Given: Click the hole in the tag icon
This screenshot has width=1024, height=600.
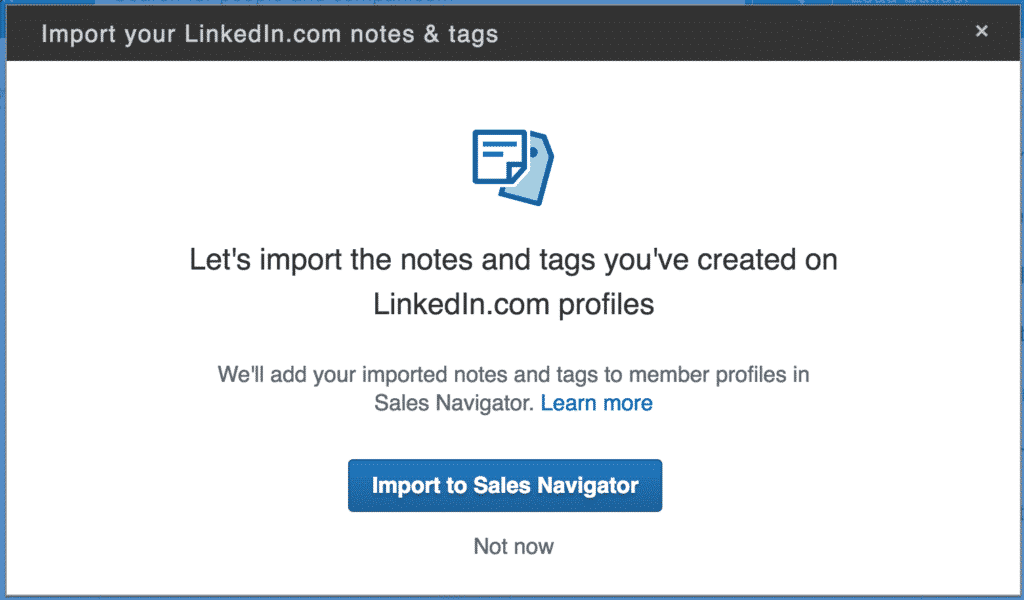Looking at the screenshot, I should click(x=534, y=152).
